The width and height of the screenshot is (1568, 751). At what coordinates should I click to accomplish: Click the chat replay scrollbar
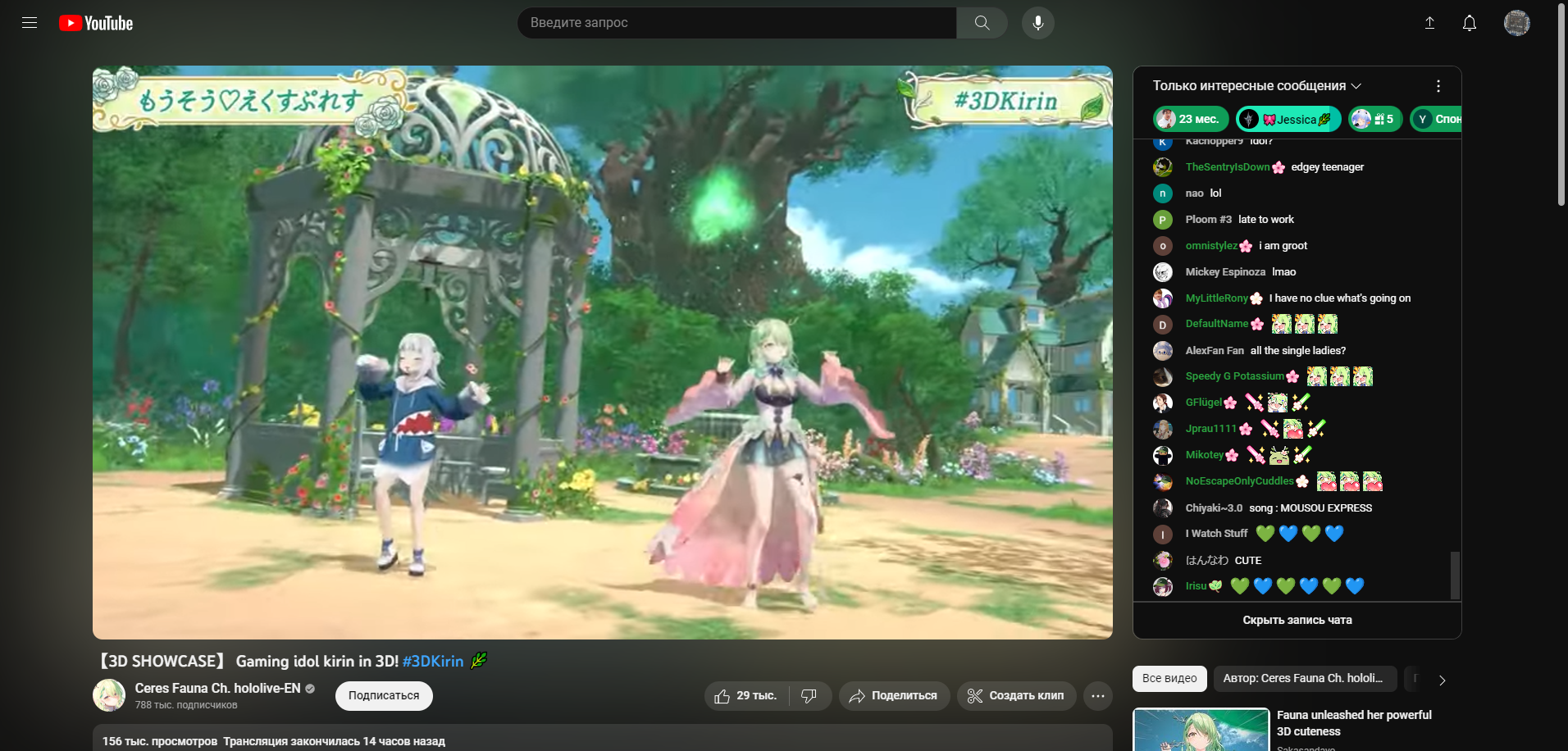[1456, 576]
